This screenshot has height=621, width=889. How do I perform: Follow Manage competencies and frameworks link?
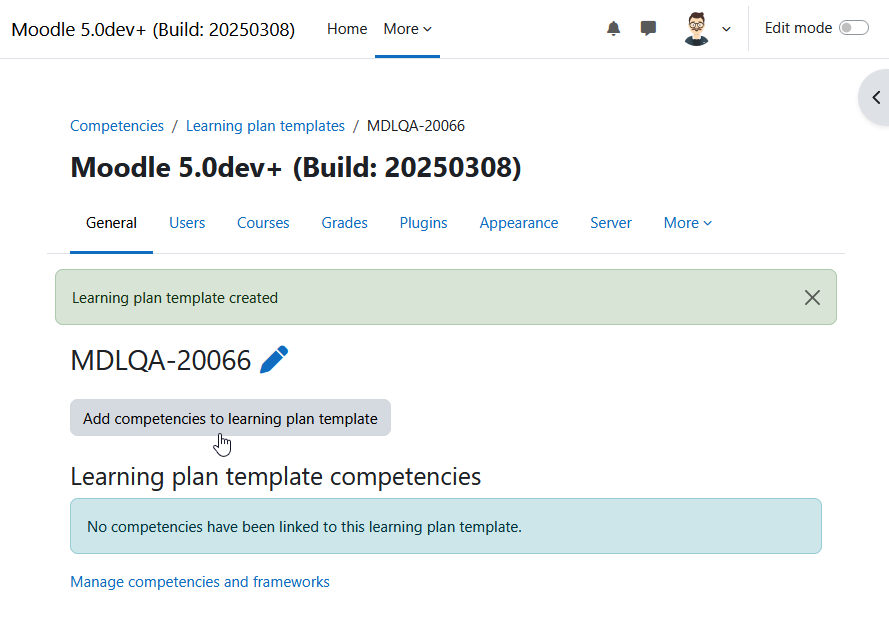200,582
